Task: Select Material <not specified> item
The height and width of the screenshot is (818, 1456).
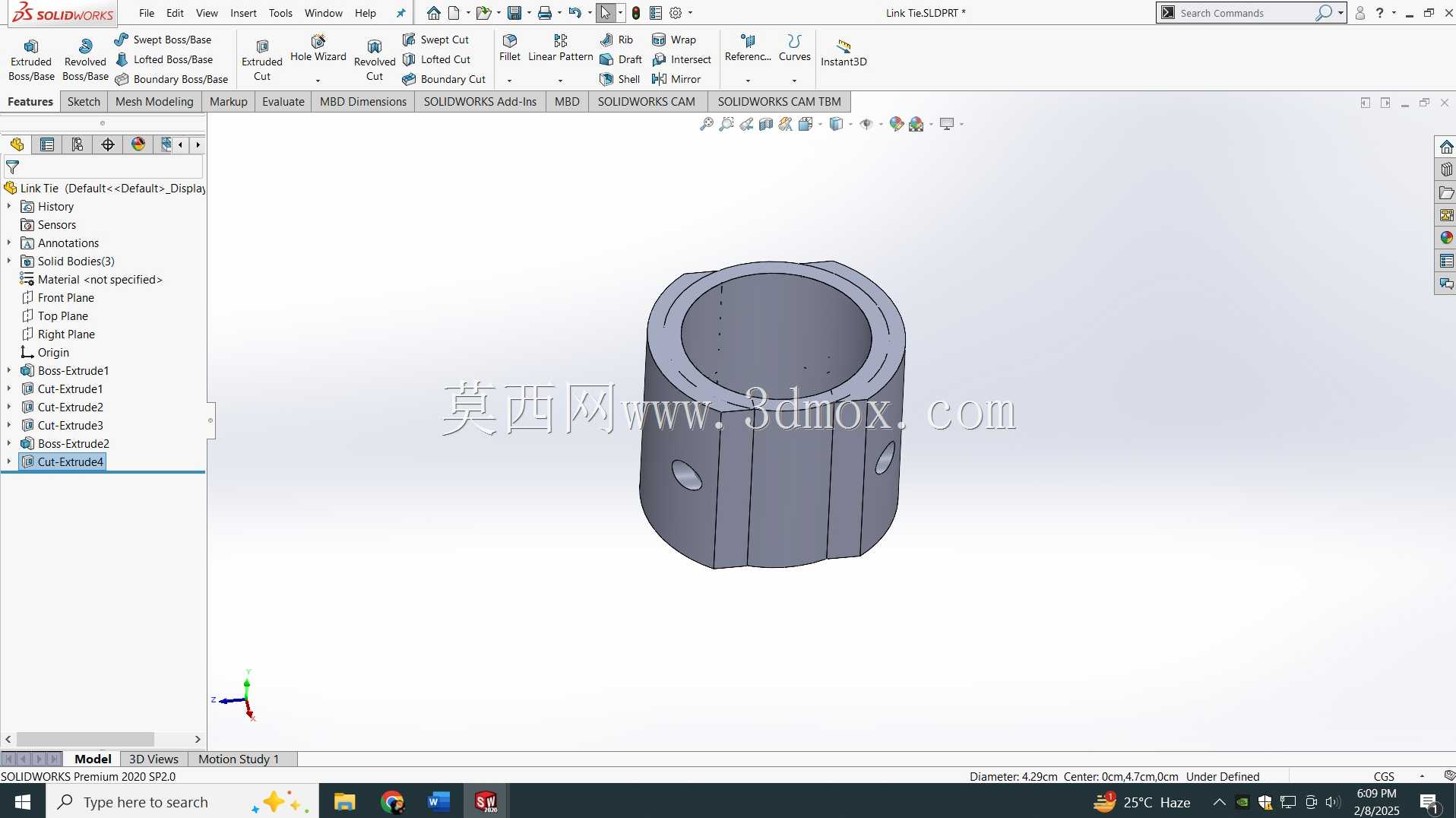Action: pyautogui.click(x=91, y=280)
